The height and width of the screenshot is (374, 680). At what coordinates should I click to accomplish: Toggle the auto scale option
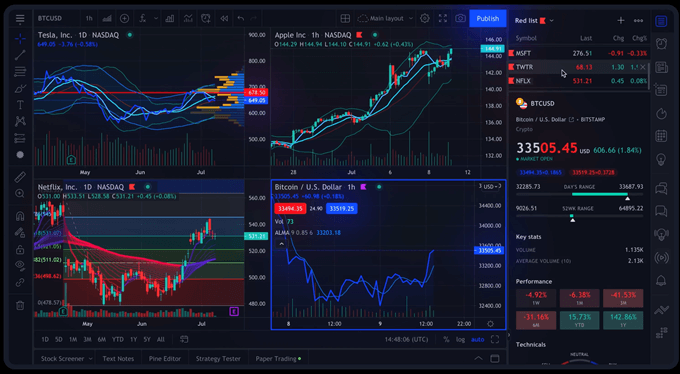(x=477, y=340)
